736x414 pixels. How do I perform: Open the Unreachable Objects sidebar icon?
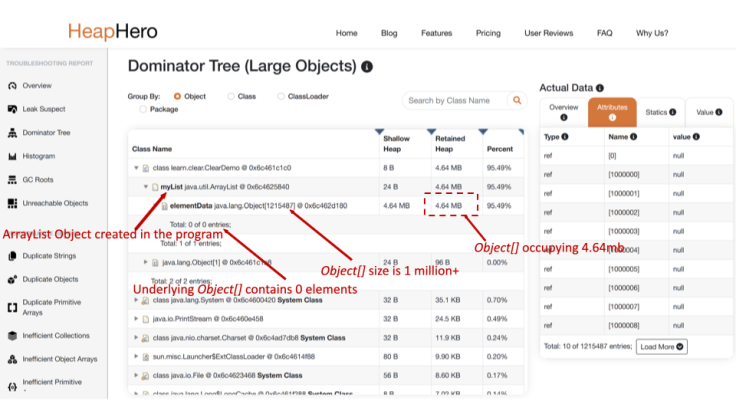13,203
